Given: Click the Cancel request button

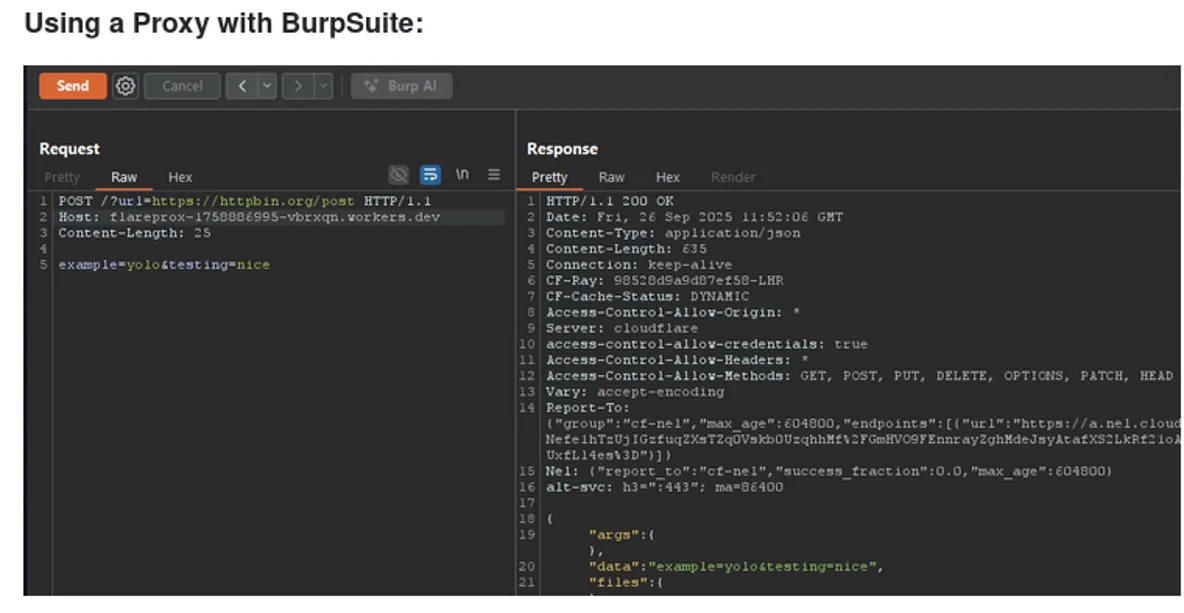Looking at the screenshot, I should click(182, 86).
